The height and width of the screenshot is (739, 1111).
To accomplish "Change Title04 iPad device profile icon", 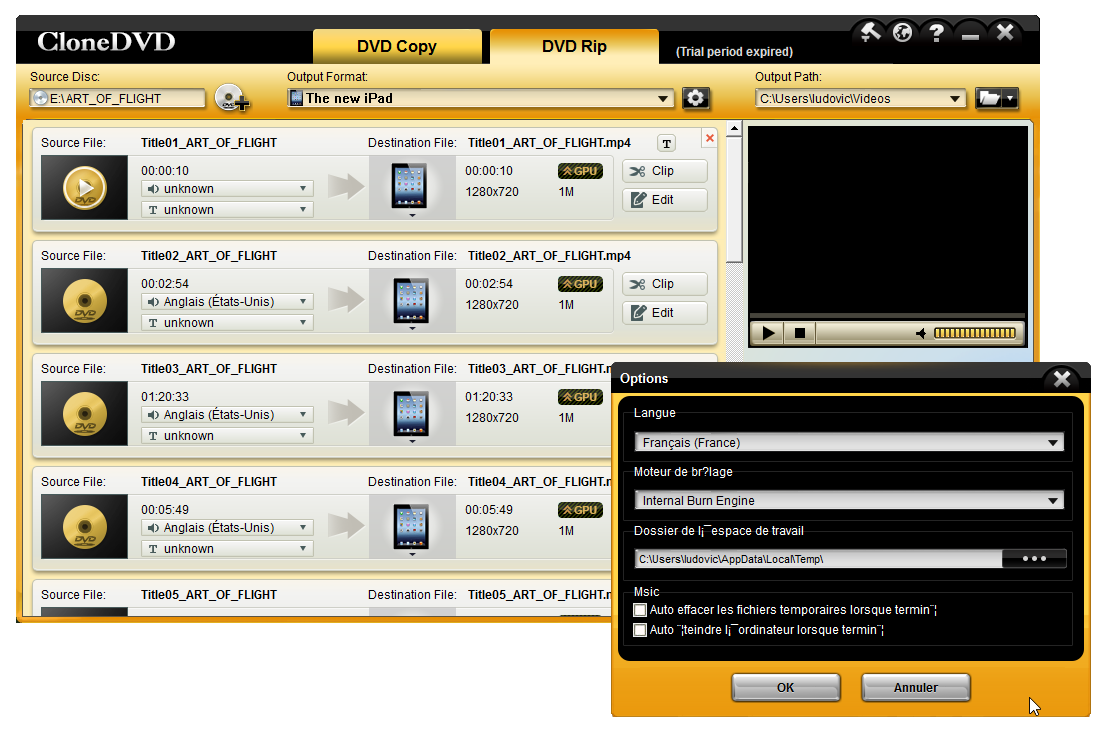I will (x=411, y=526).
